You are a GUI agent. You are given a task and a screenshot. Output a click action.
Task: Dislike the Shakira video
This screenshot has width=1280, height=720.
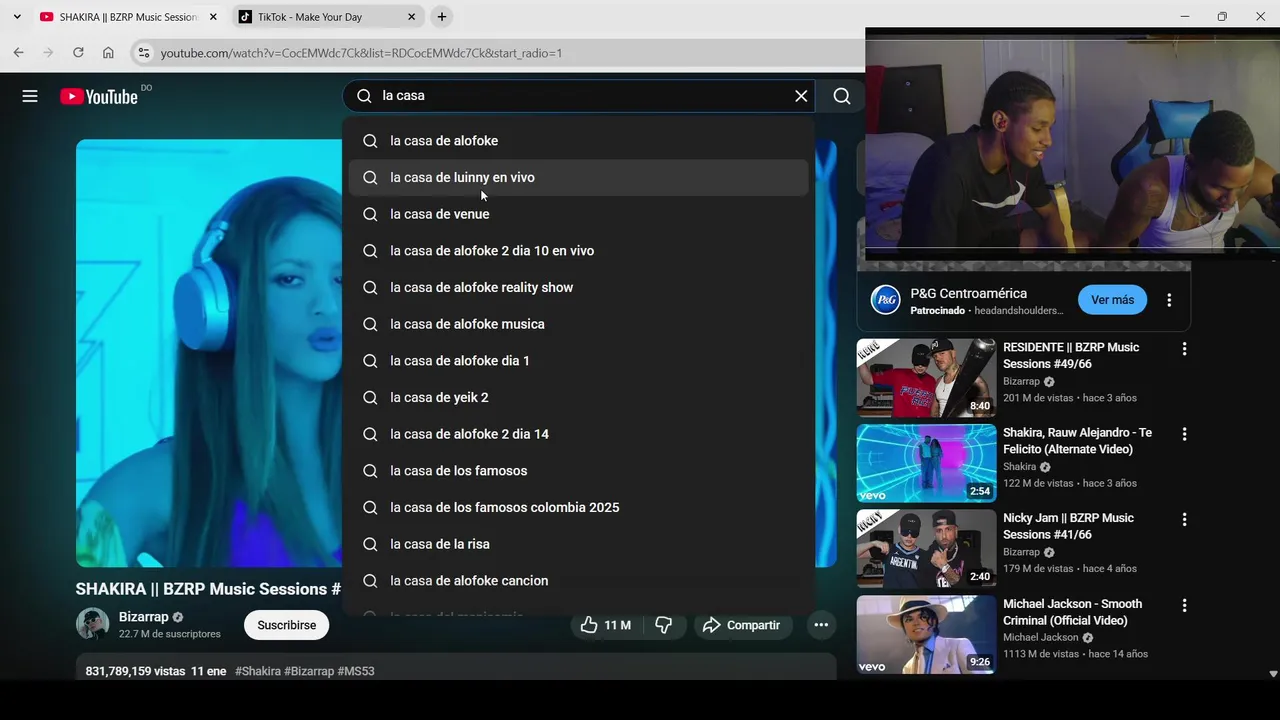663,625
